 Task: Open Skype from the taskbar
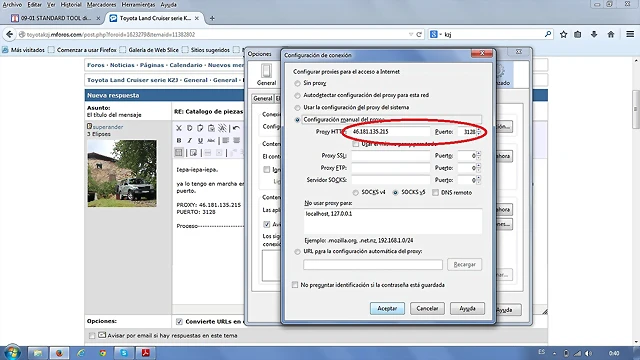click(124, 353)
